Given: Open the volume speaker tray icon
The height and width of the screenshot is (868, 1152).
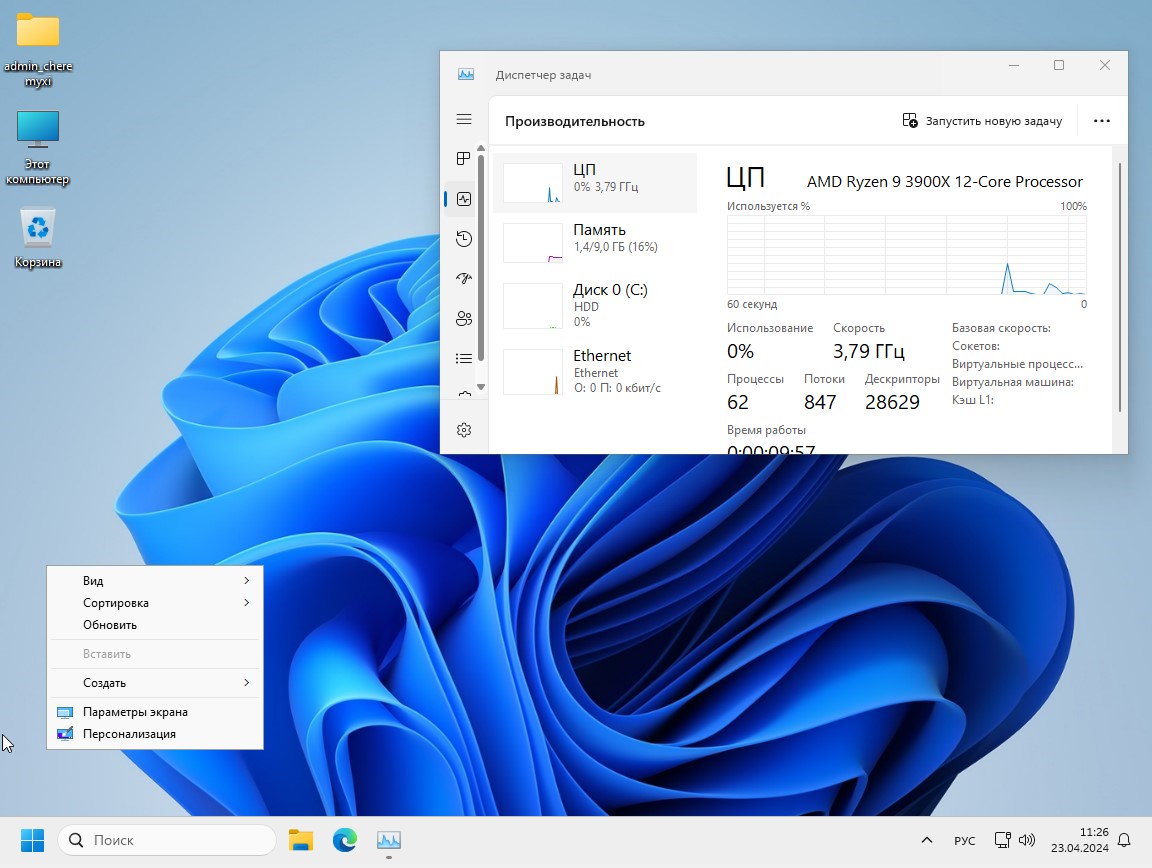Looking at the screenshot, I should (1026, 840).
